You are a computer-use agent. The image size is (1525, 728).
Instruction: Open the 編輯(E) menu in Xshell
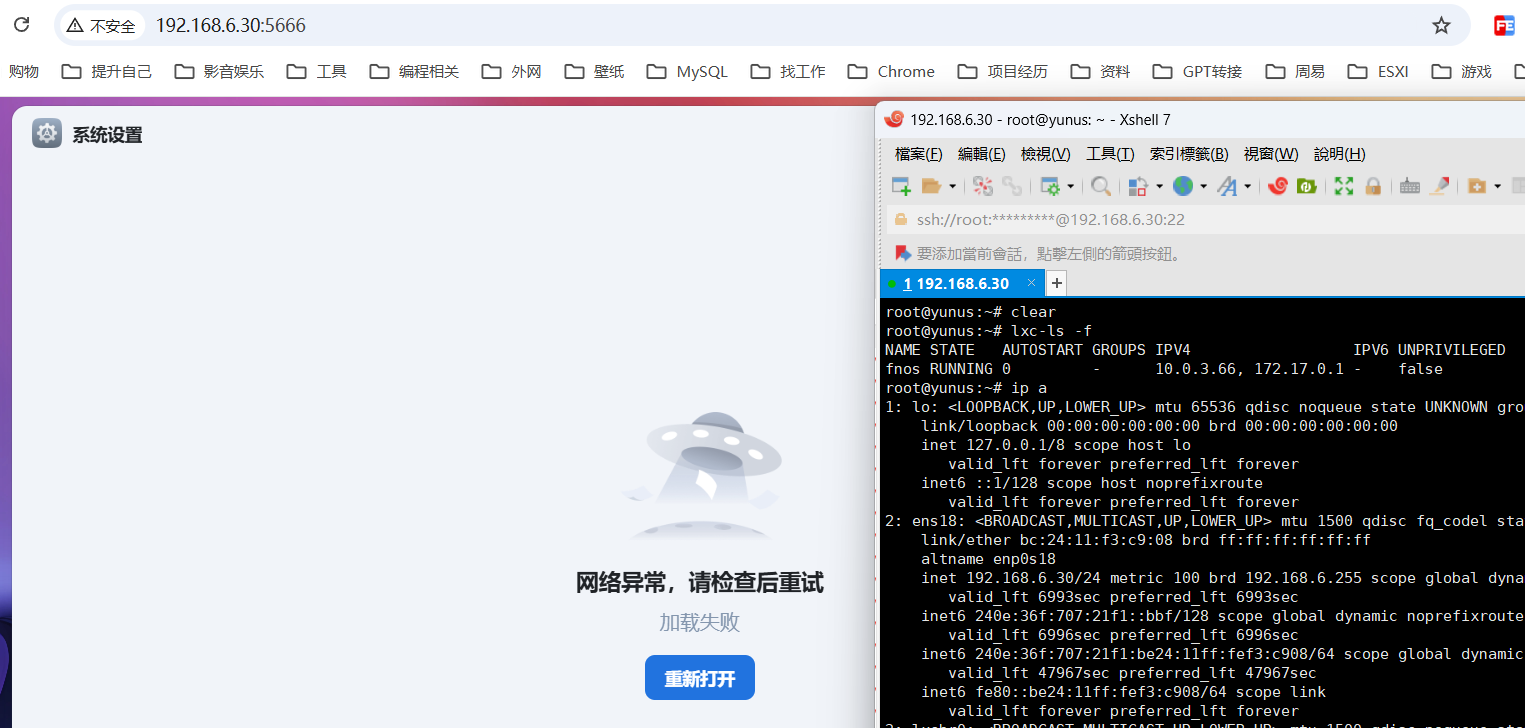click(982, 154)
